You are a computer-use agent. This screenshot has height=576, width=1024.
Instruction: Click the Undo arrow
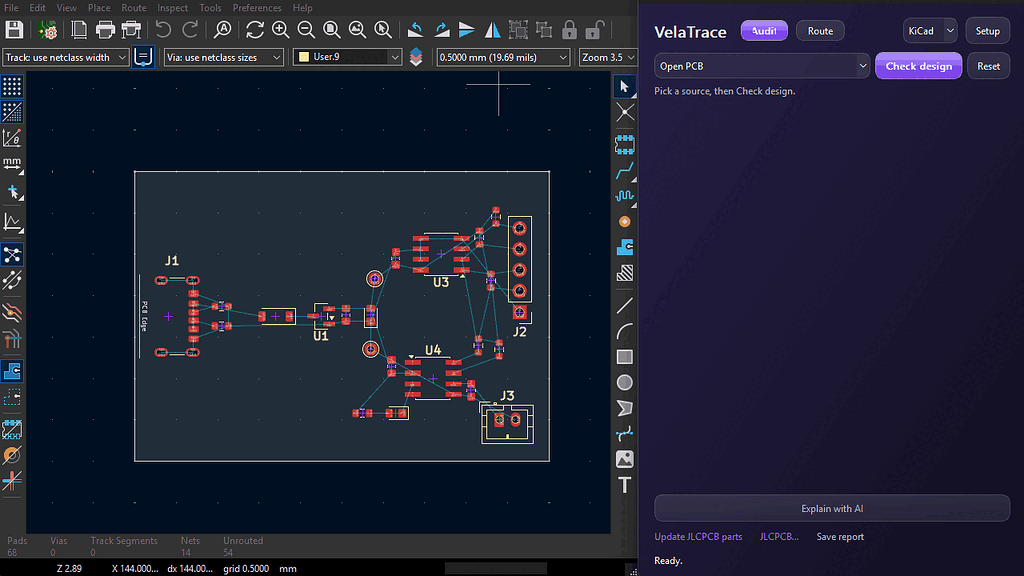click(x=163, y=30)
